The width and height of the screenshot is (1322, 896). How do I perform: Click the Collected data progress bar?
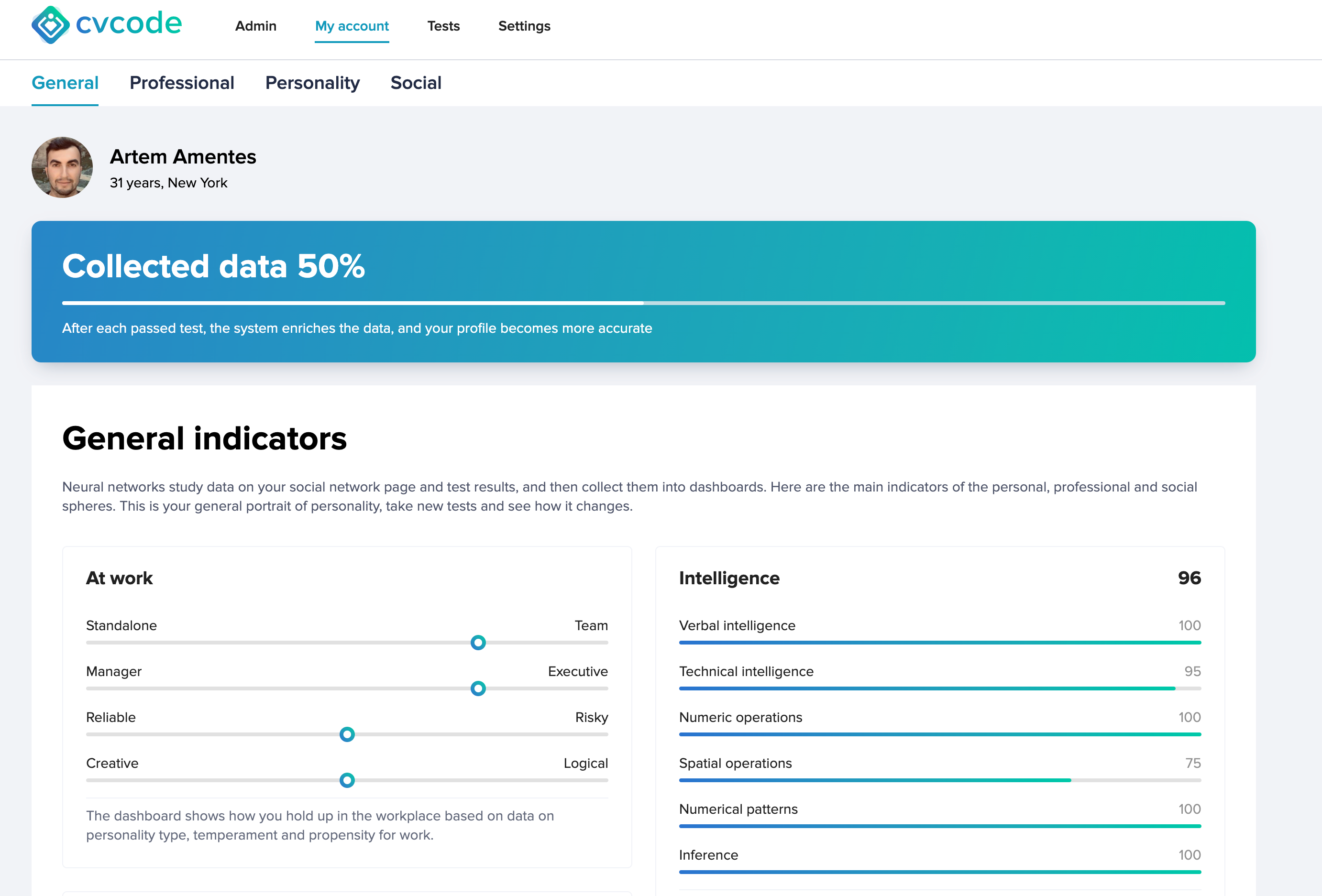click(x=643, y=303)
